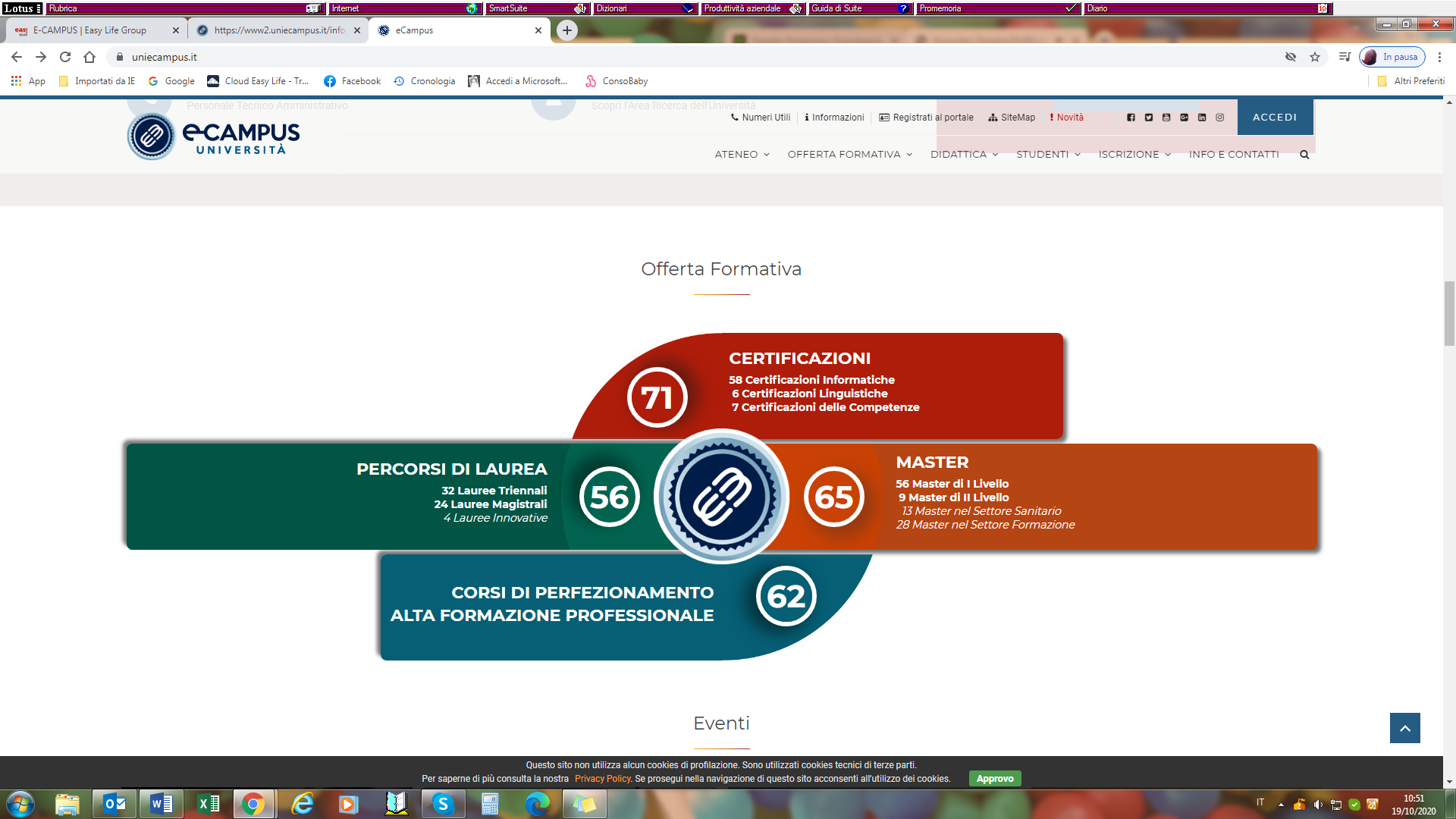Open Outlook from the taskbar
Viewport: 1456px width, 819px height.
tap(115, 804)
